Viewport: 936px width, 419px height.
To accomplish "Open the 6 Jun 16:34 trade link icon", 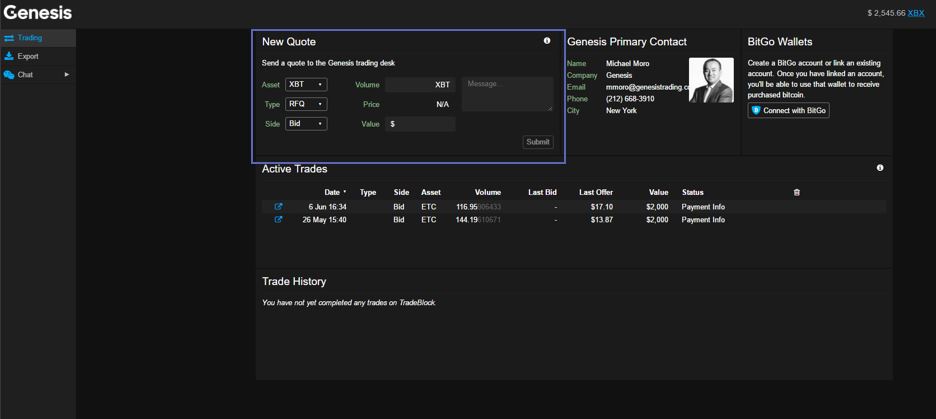I will [278, 207].
